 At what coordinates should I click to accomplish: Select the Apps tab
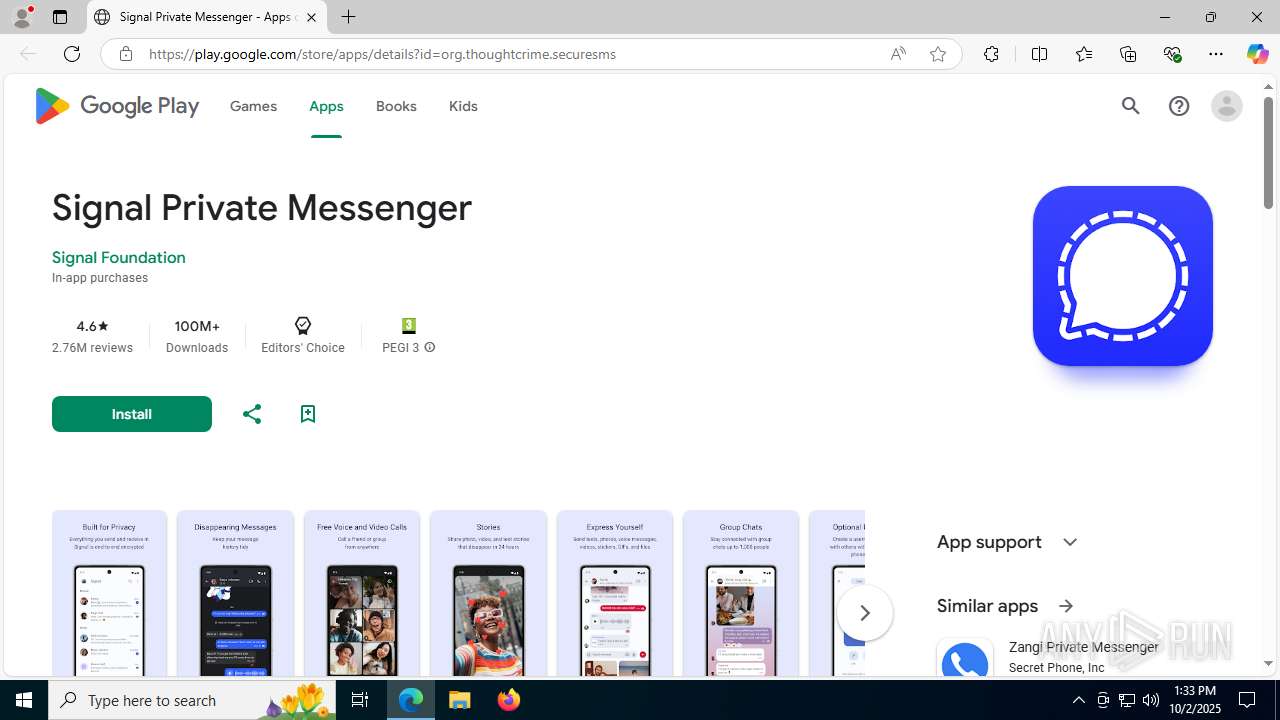[x=326, y=106]
